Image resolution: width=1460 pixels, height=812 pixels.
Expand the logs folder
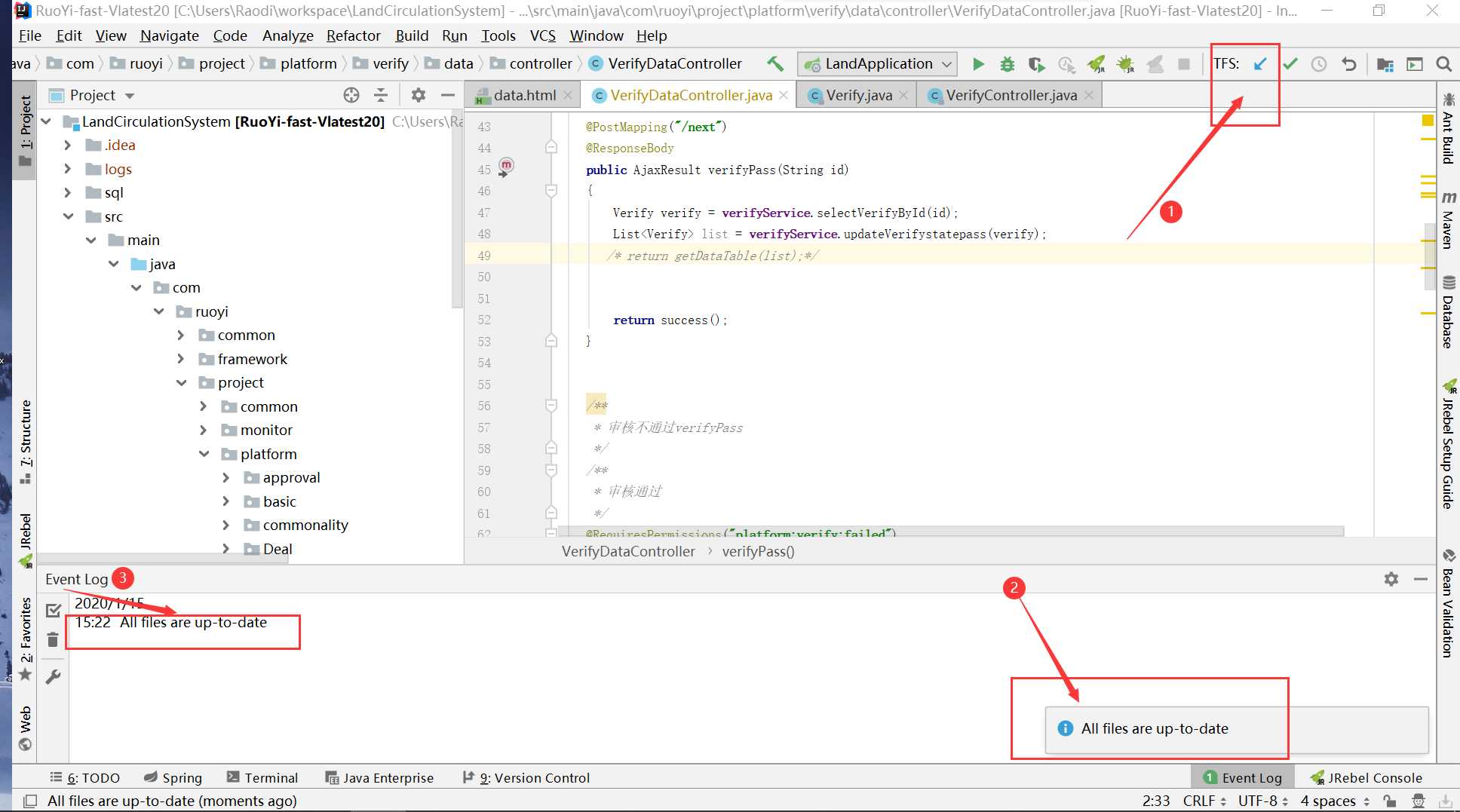pos(67,169)
